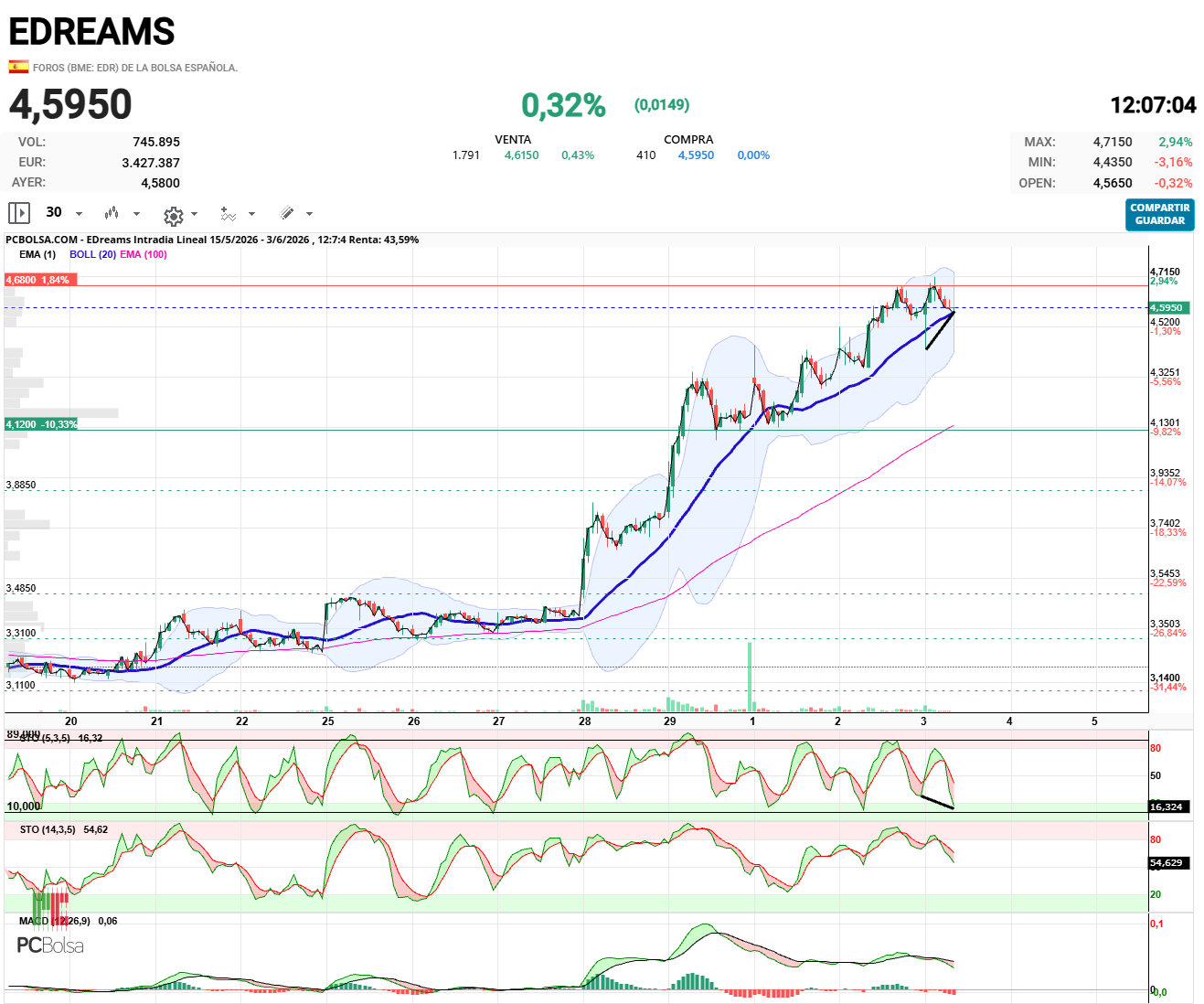Select the add indicator icon
The image size is (1204, 1004).
[x=229, y=214]
